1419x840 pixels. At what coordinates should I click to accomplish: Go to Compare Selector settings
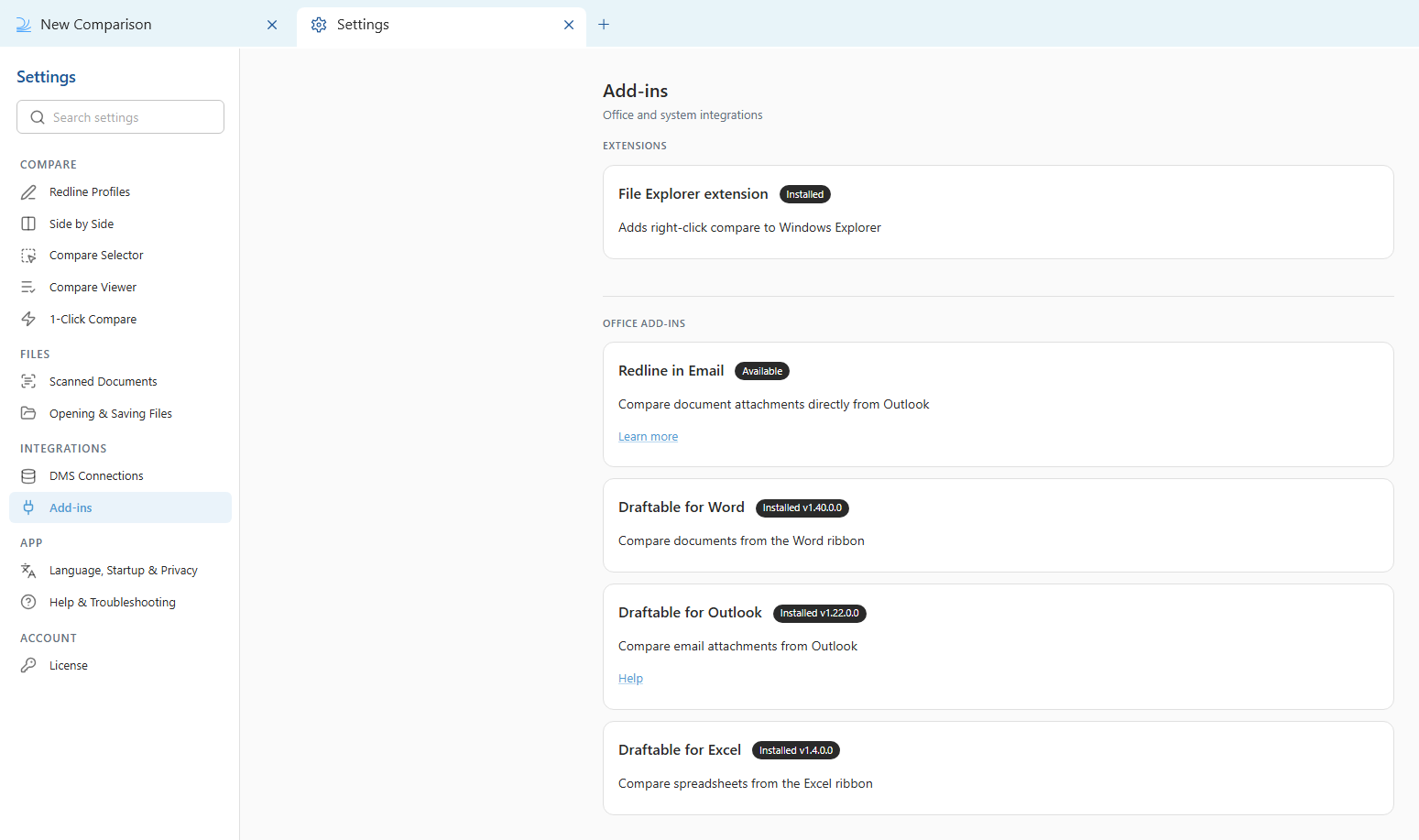[120, 256]
